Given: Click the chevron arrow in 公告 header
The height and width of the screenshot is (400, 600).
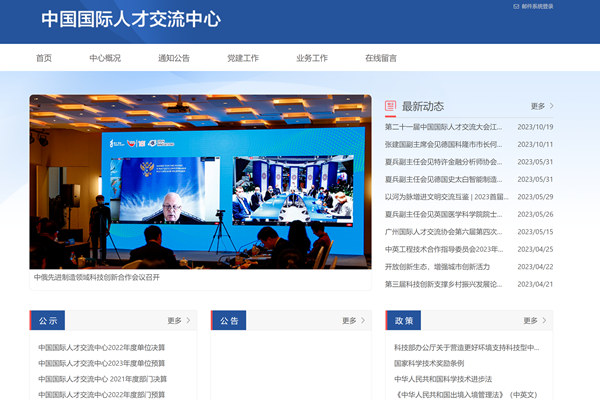Looking at the screenshot, I should pos(363,320).
